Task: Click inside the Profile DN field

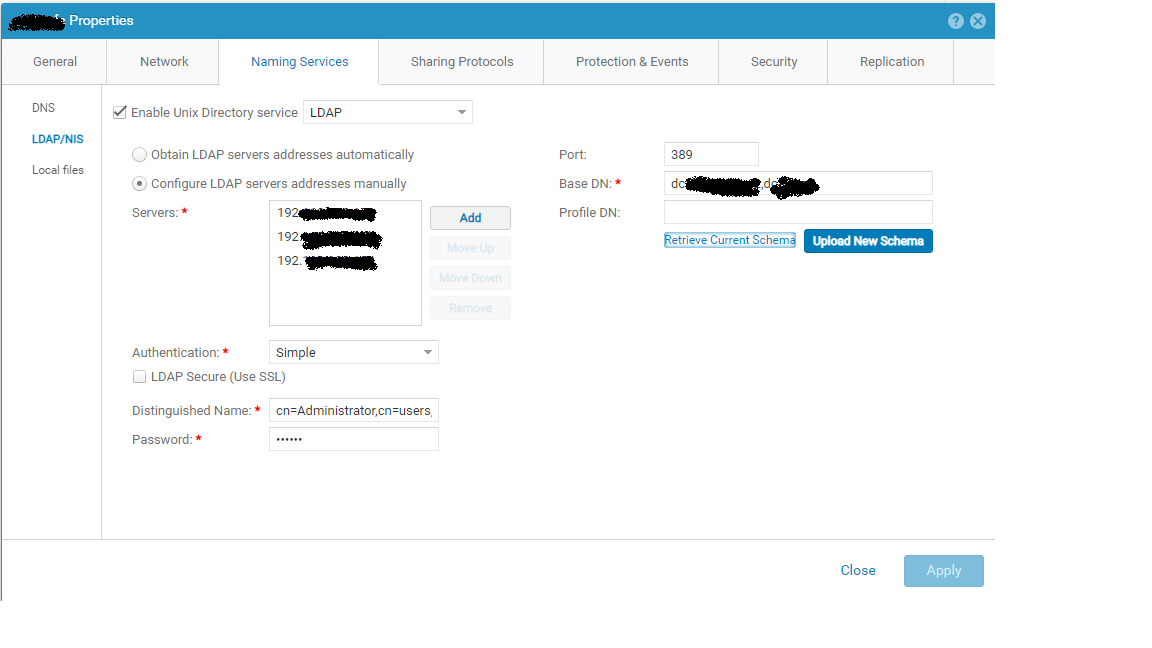Action: pos(797,212)
